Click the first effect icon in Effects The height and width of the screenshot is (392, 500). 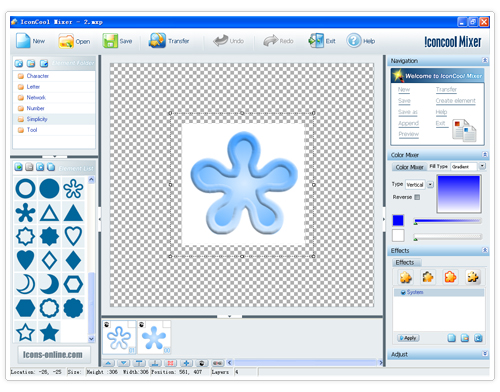pos(406,277)
